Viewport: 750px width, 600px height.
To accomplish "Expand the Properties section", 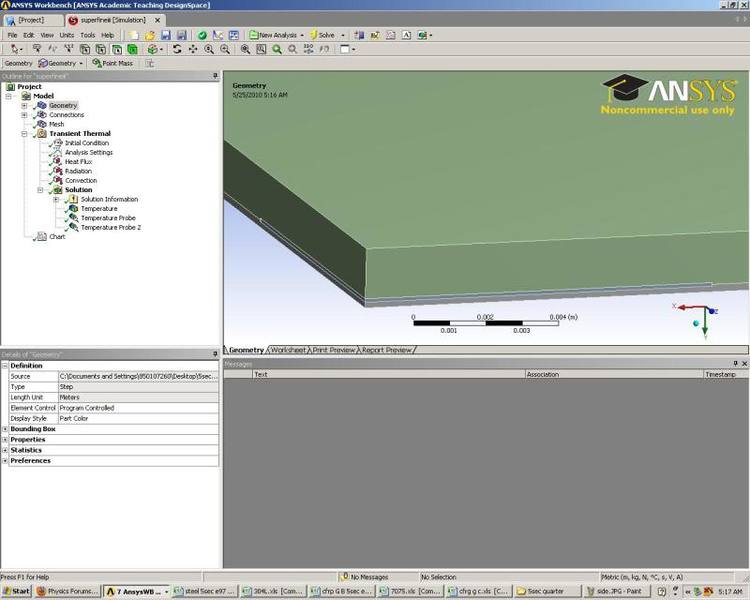I will (5, 440).
